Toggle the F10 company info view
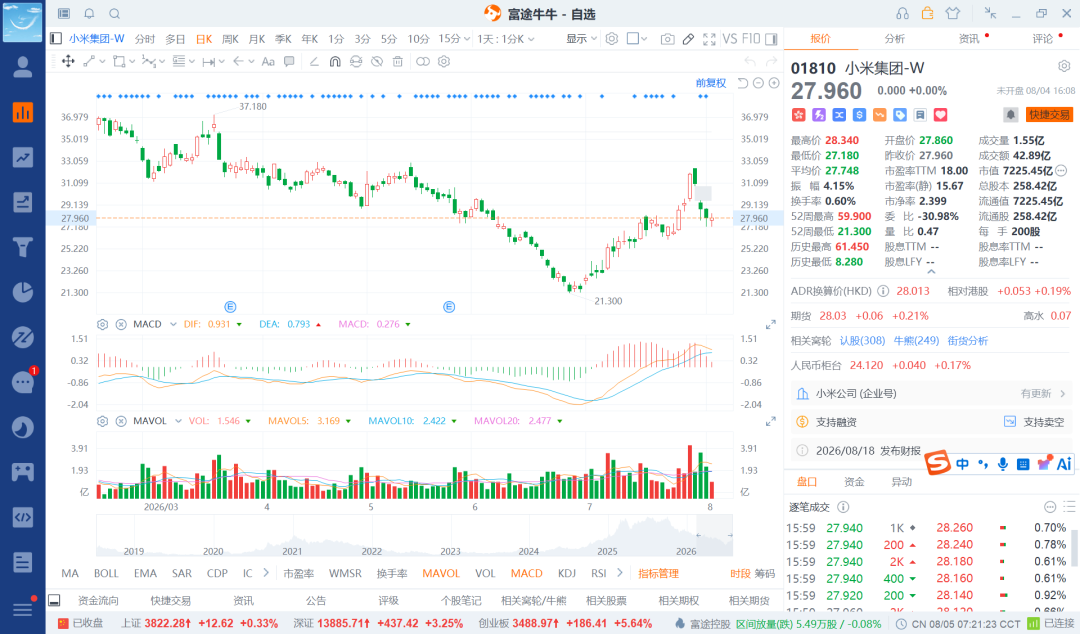The height and width of the screenshot is (634, 1080). click(x=751, y=39)
